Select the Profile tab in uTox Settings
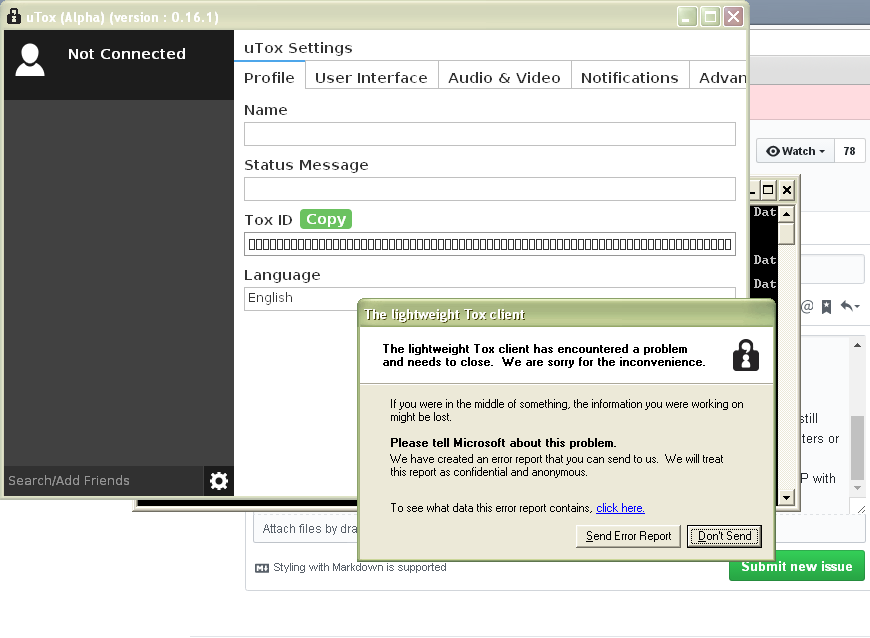 (269, 77)
